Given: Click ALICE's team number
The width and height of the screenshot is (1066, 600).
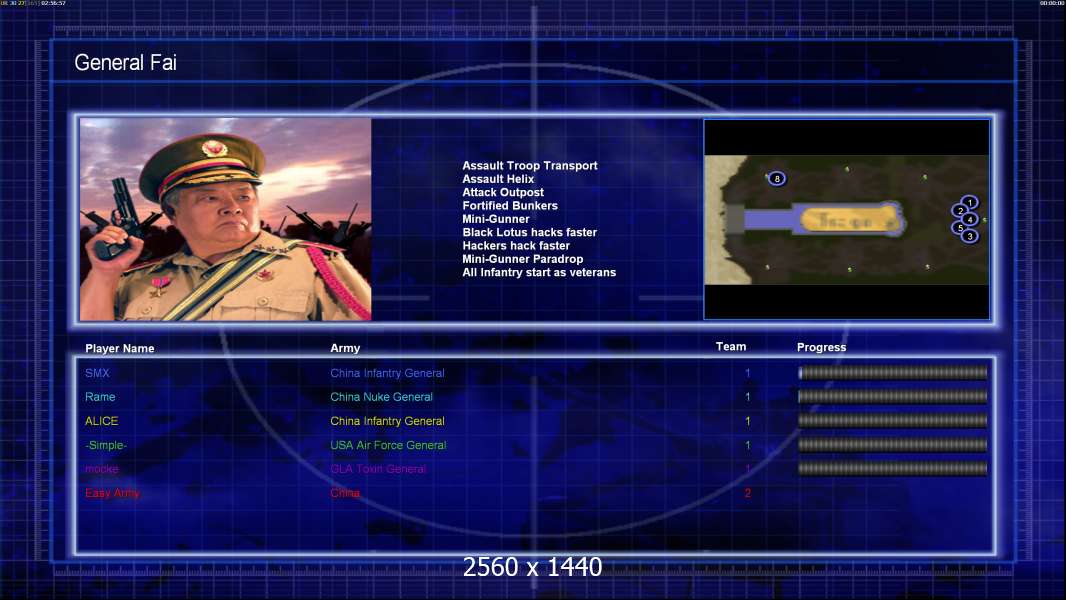Looking at the screenshot, I should point(747,421).
